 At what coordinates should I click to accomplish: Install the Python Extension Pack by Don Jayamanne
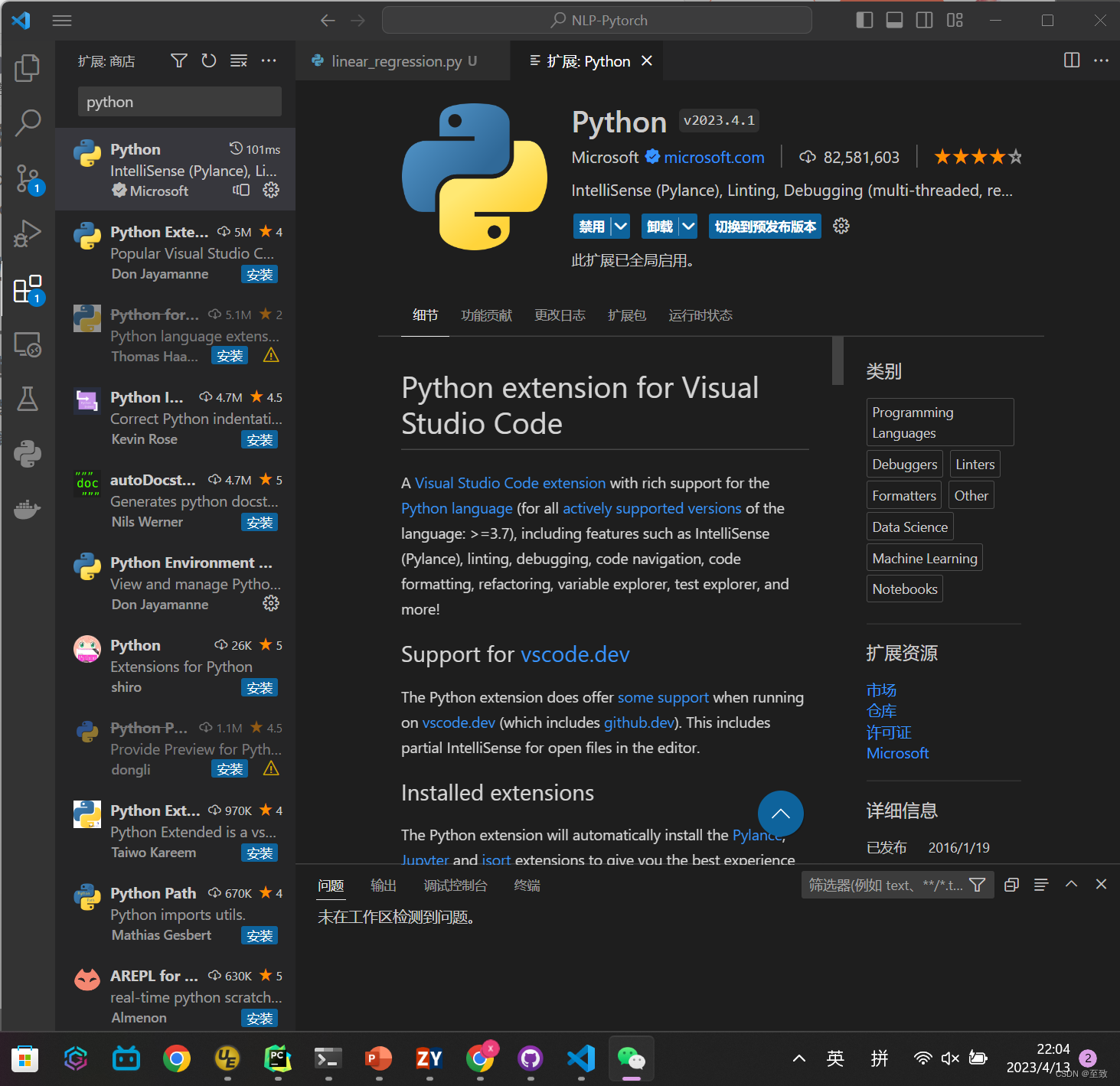tap(260, 274)
